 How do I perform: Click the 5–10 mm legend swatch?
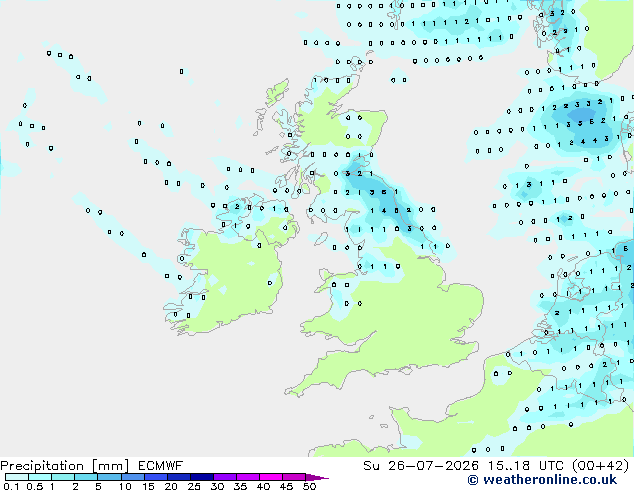click(x=109, y=477)
